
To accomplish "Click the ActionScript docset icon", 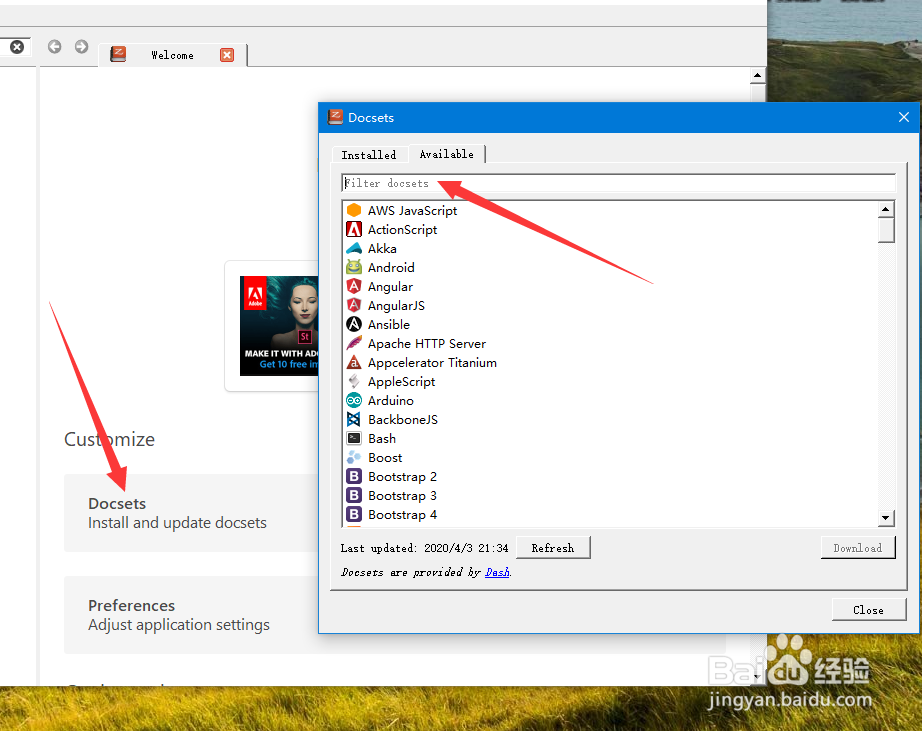I will point(353,229).
